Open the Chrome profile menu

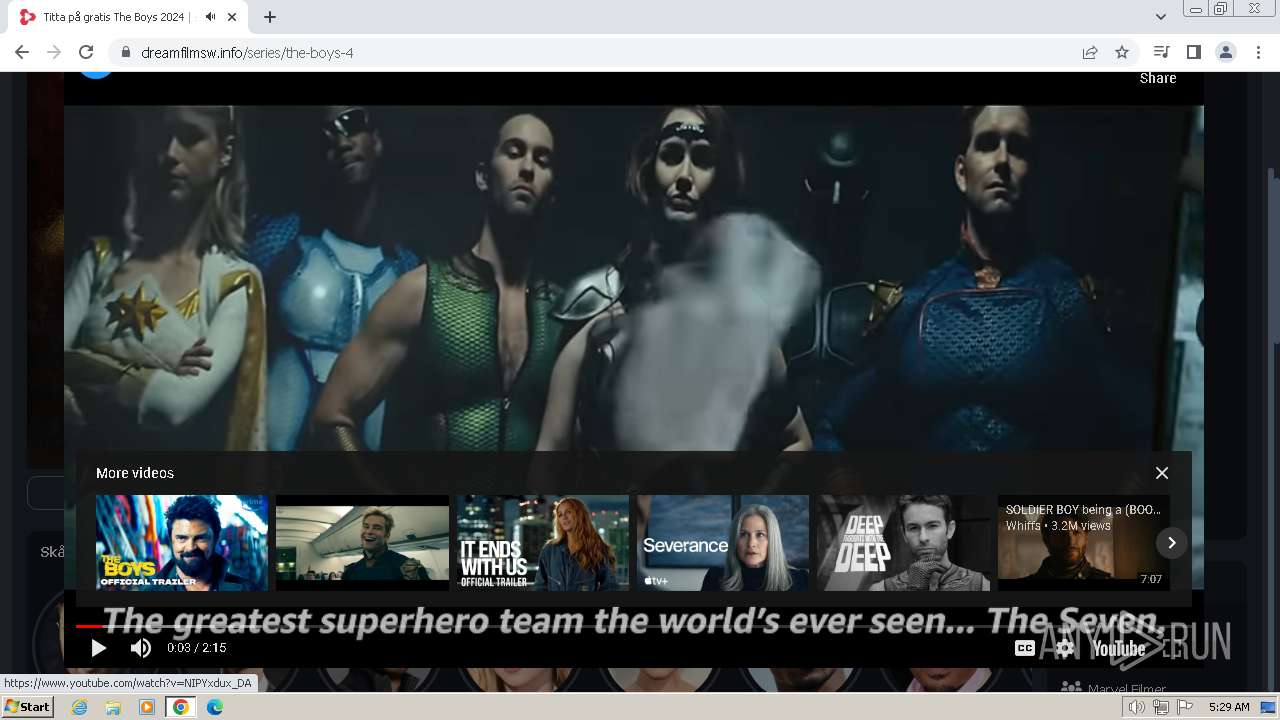click(x=1225, y=52)
